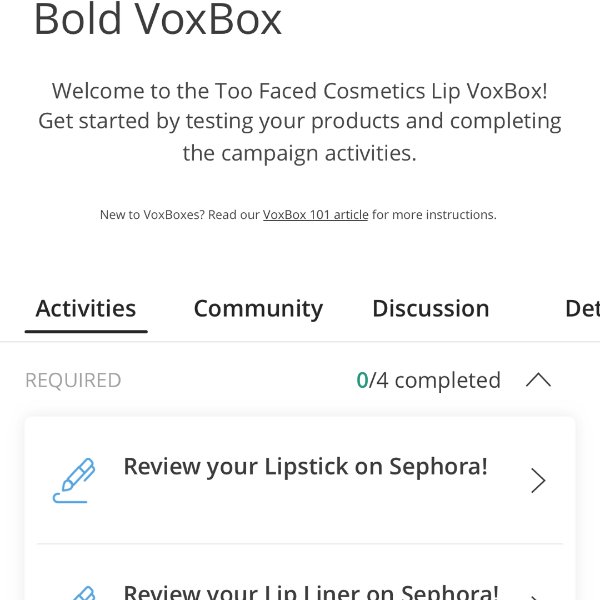The width and height of the screenshot is (600, 600).
Task: Click the pencil icon beside the Lipstick review
Action: (x=74, y=480)
